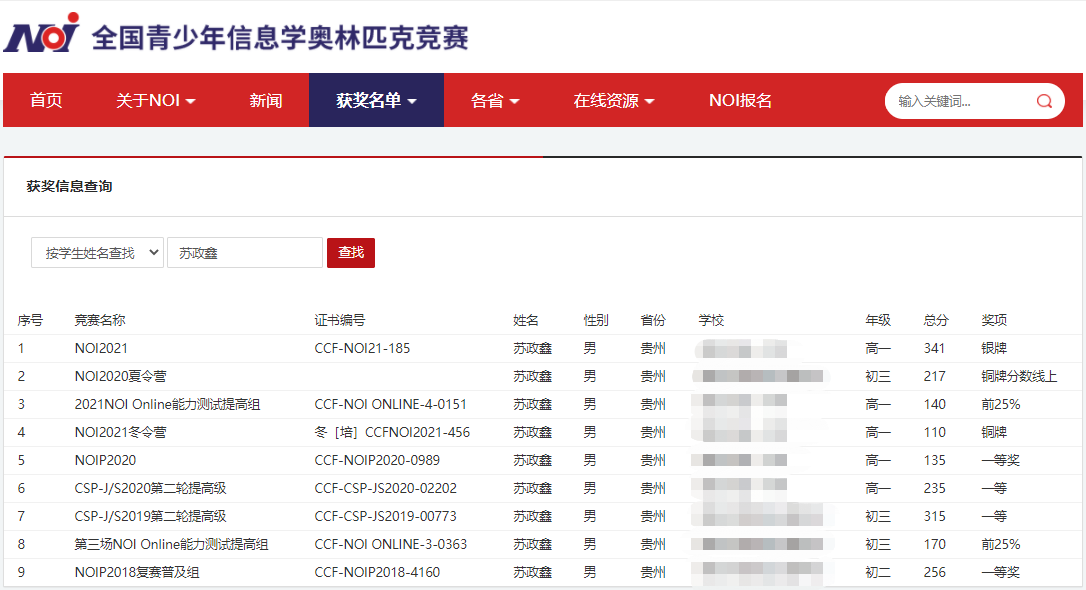Image resolution: width=1086 pixels, height=590 pixels.
Task: Click certificate number CCF-CSP-JS2020-02202
Action: pyautogui.click(x=386, y=488)
